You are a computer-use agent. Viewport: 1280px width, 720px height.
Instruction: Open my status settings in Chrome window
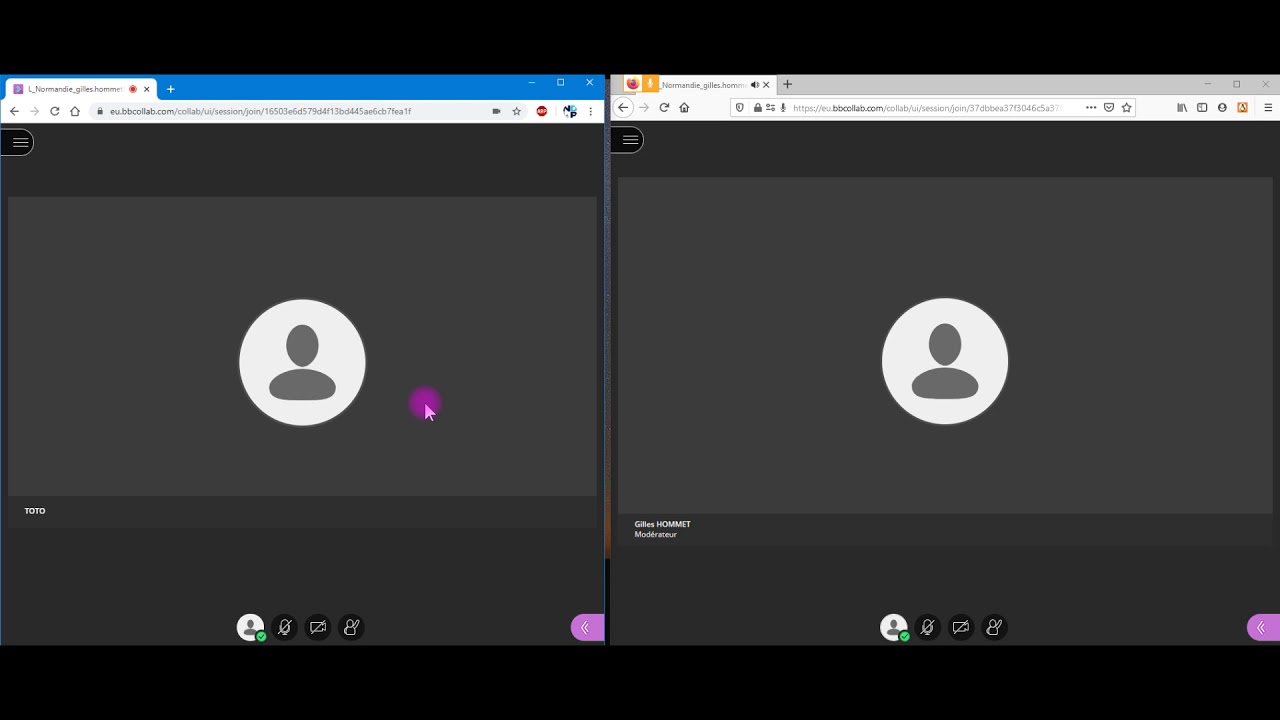point(250,628)
